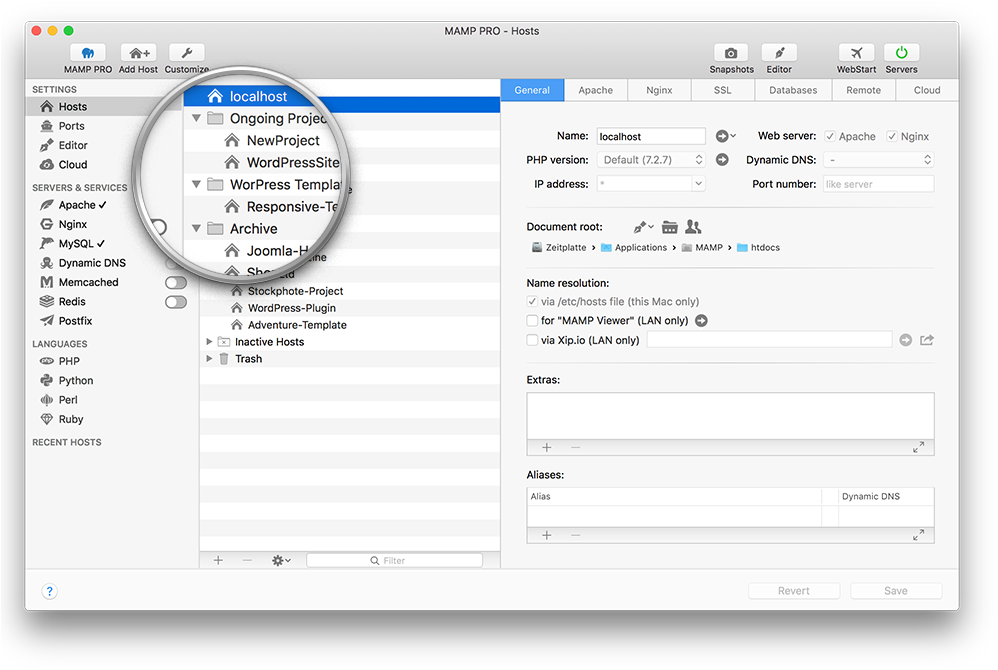Switch to the Apache tab
This screenshot has width=998, height=670.
(596, 90)
